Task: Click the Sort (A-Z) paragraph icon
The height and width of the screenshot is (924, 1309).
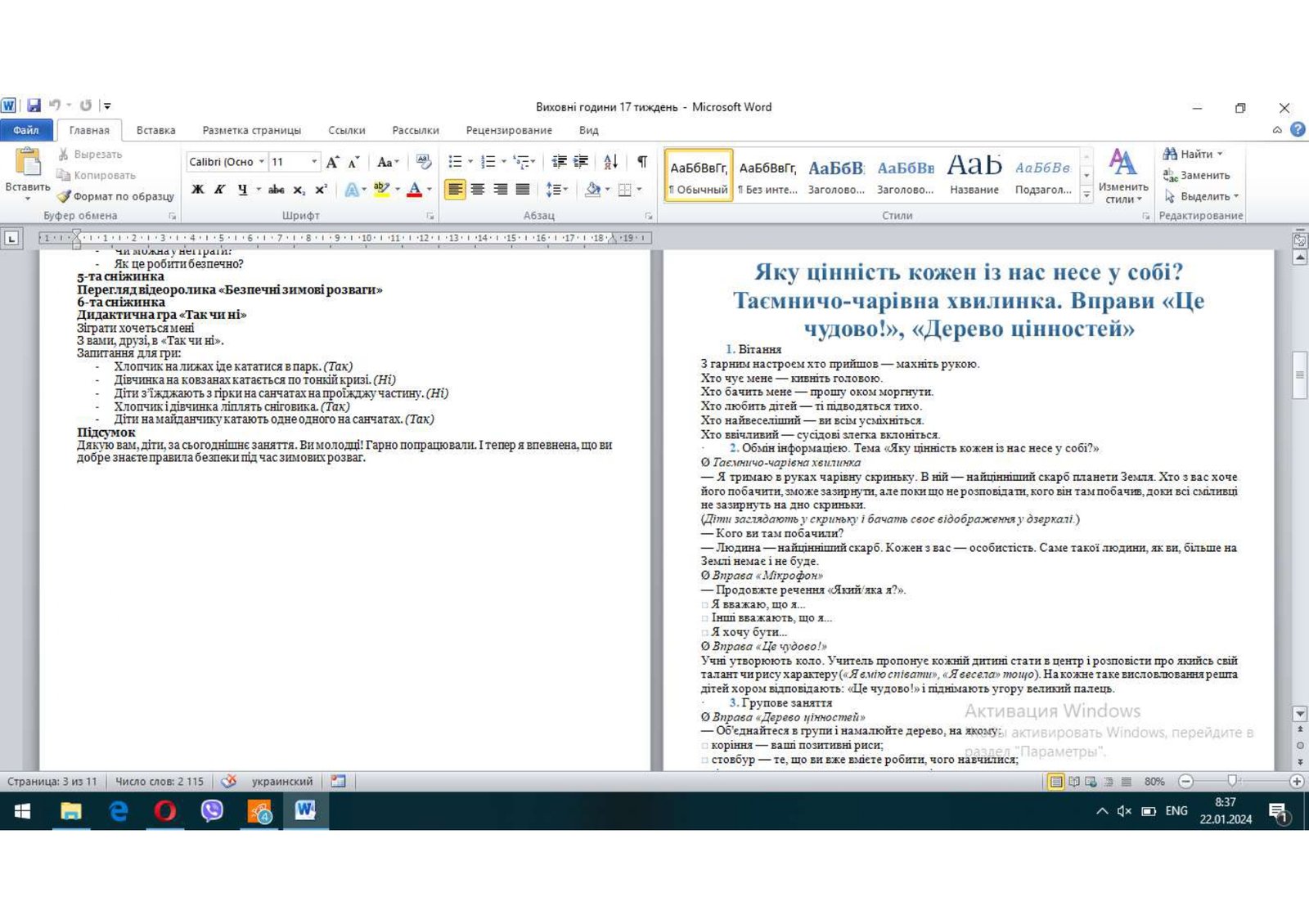Action: coord(610,162)
